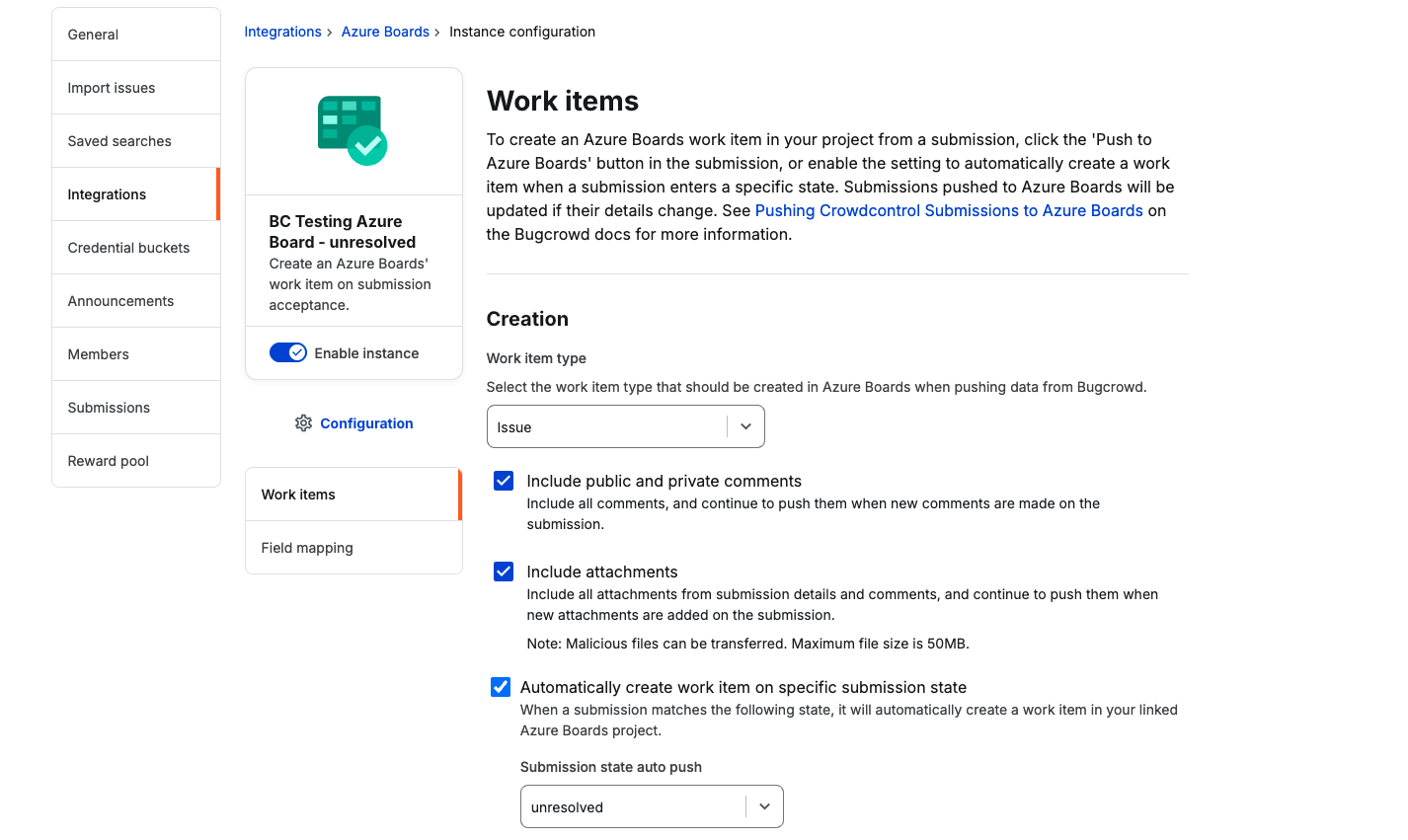Uncheck the Include attachments checkbox
The width and height of the screenshot is (1408, 840).
[x=504, y=573]
